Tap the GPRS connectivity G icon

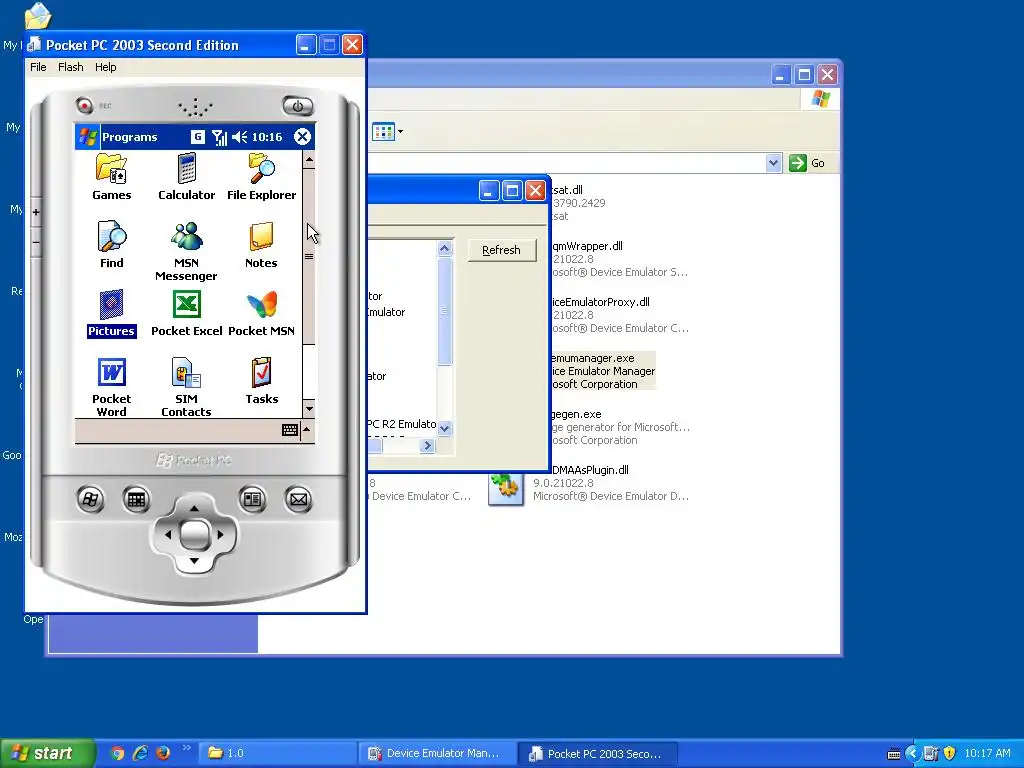[197, 136]
